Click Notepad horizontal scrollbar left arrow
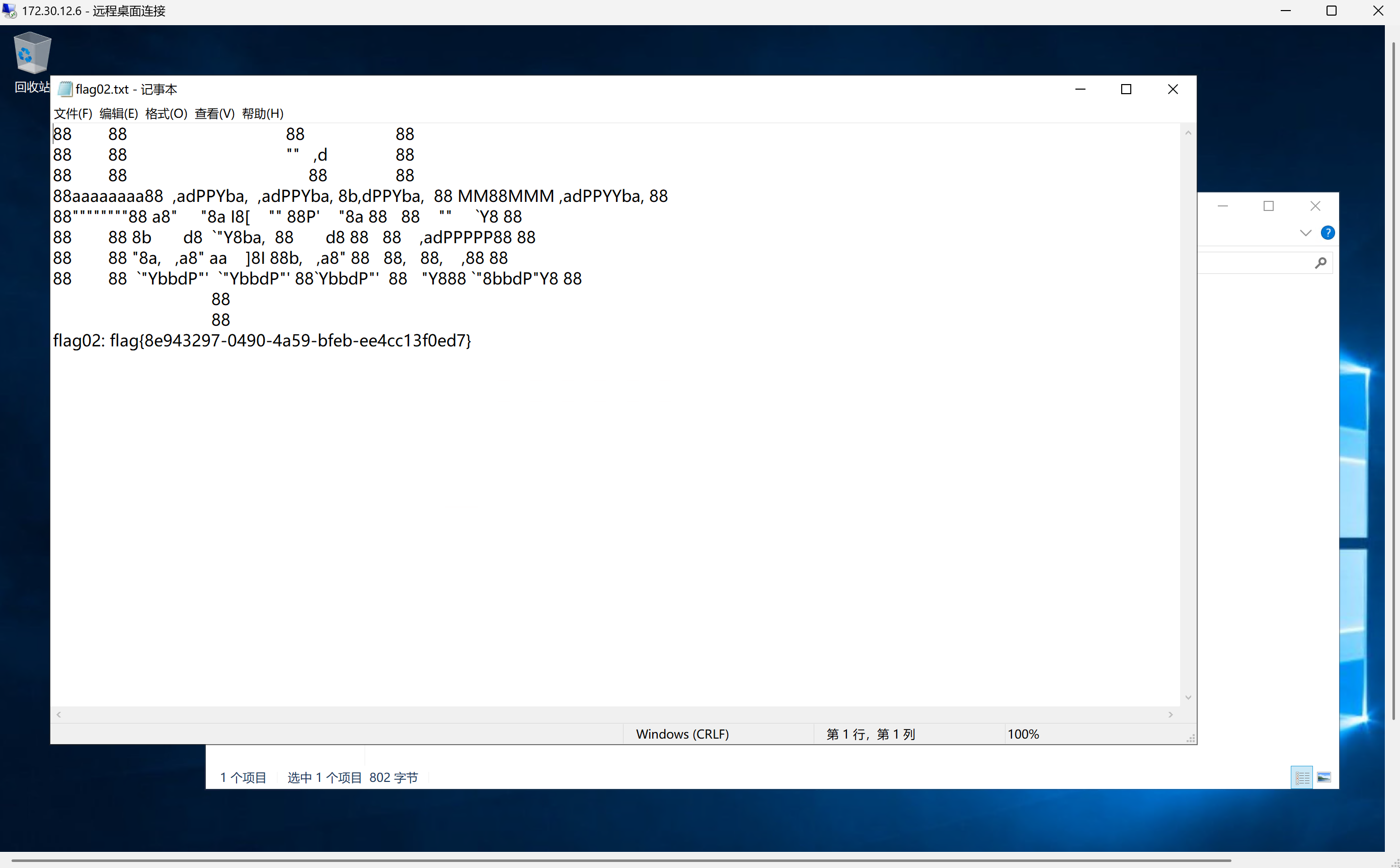Screen dimensions: 1400x868 (x=58, y=715)
